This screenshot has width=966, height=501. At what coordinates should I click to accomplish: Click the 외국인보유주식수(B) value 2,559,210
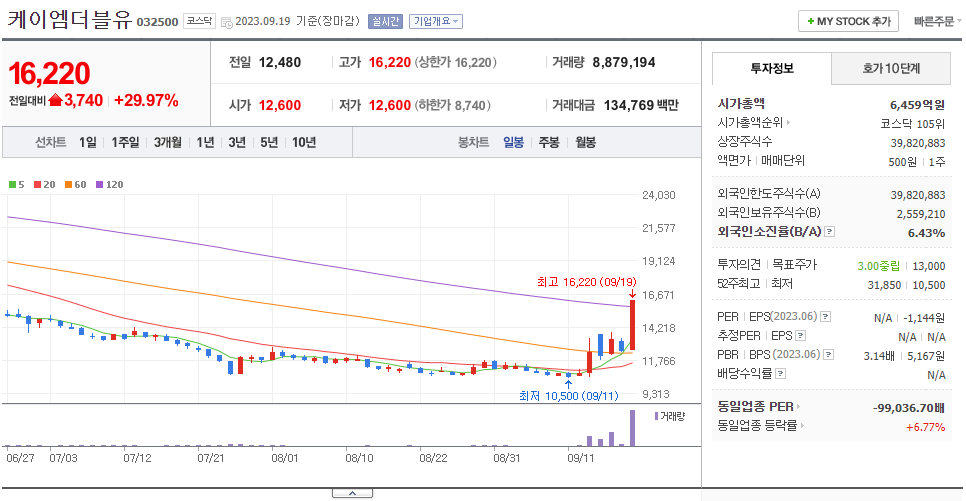coord(920,214)
